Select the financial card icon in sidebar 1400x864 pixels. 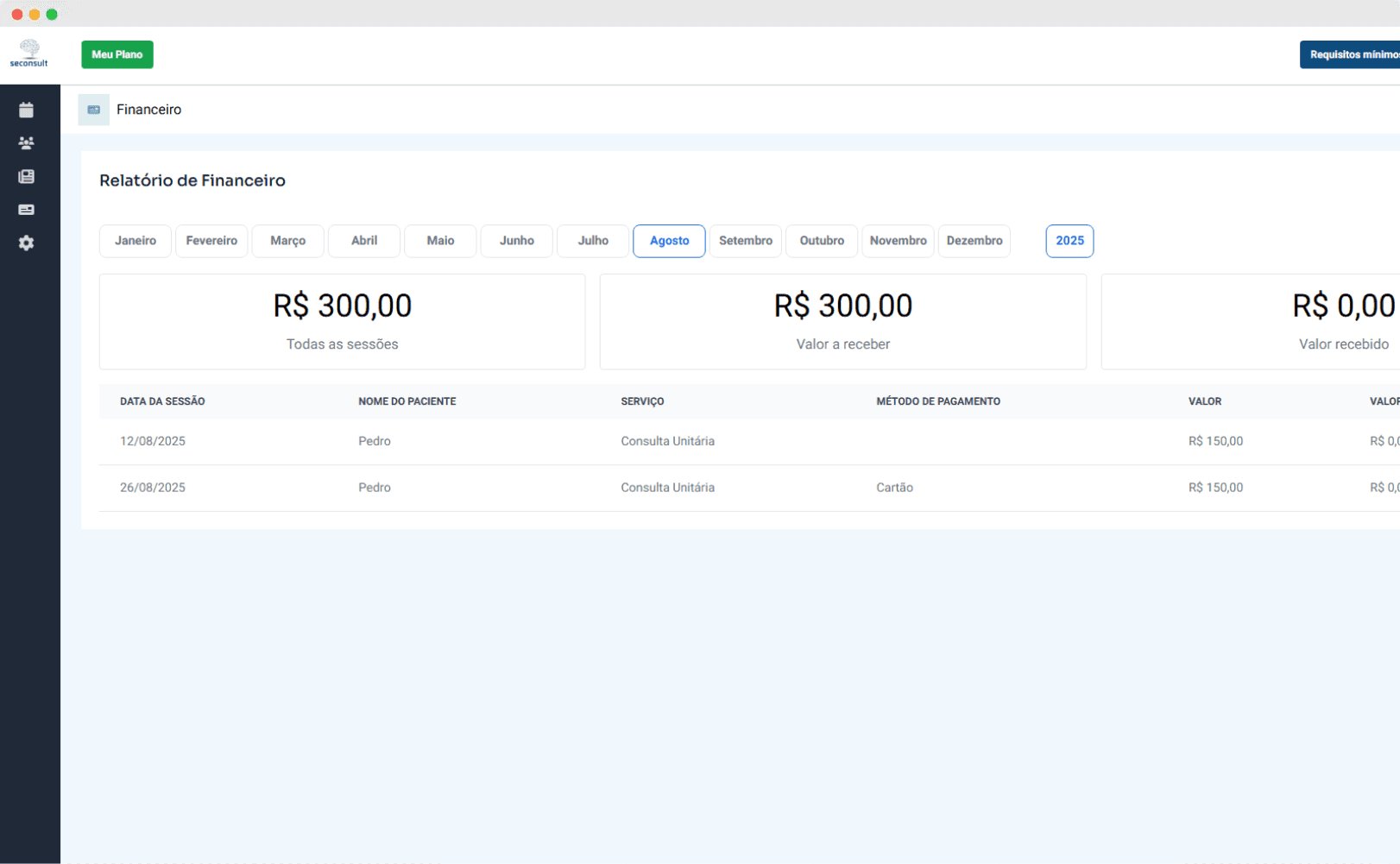tap(26, 210)
